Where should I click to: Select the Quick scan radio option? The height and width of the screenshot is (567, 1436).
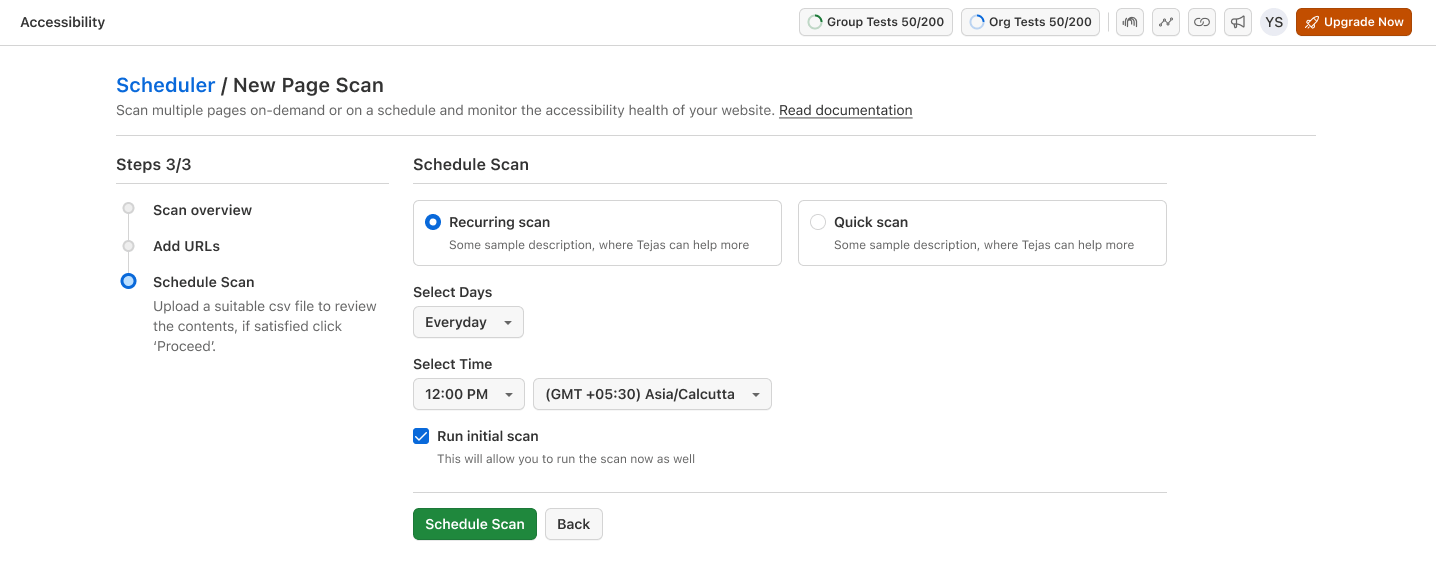click(x=818, y=222)
